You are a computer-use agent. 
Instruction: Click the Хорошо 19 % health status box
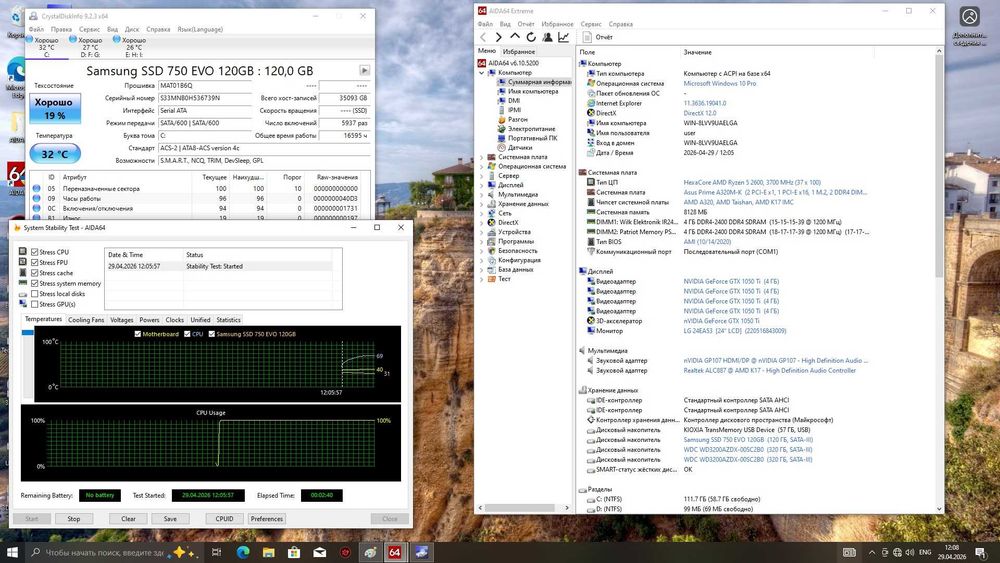(x=55, y=109)
